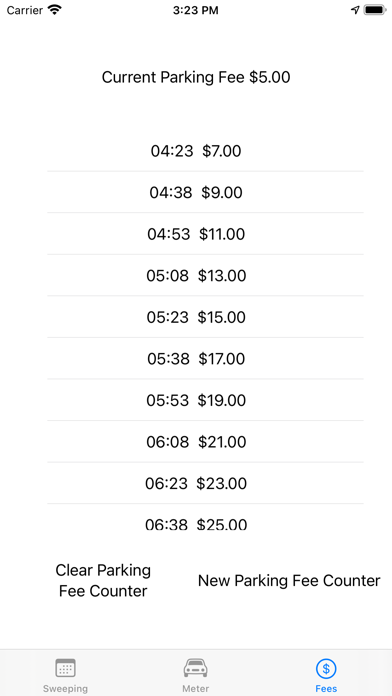The width and height of the screenshot is (392, 696).
Task: Tap the battery indicator icon
Action: pyautogui.click(x=375, y=10)
